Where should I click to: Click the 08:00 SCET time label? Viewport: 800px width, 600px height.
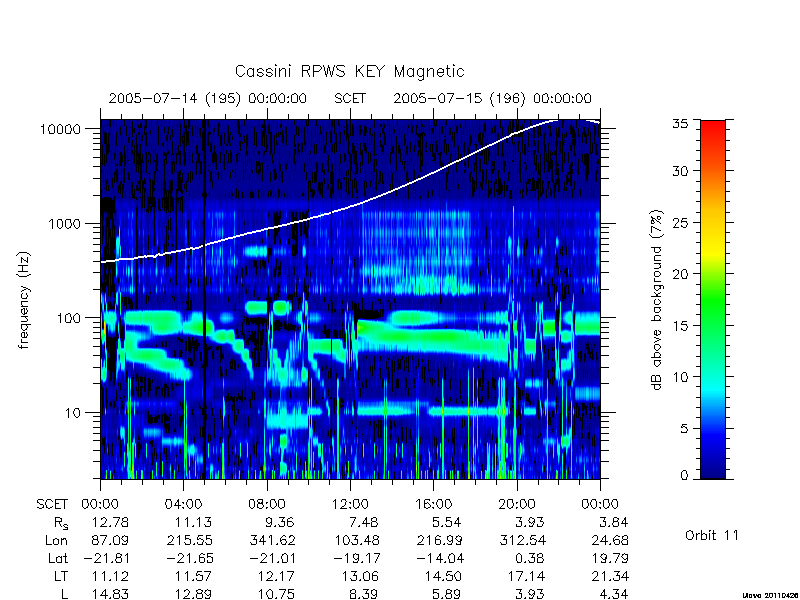267,505
